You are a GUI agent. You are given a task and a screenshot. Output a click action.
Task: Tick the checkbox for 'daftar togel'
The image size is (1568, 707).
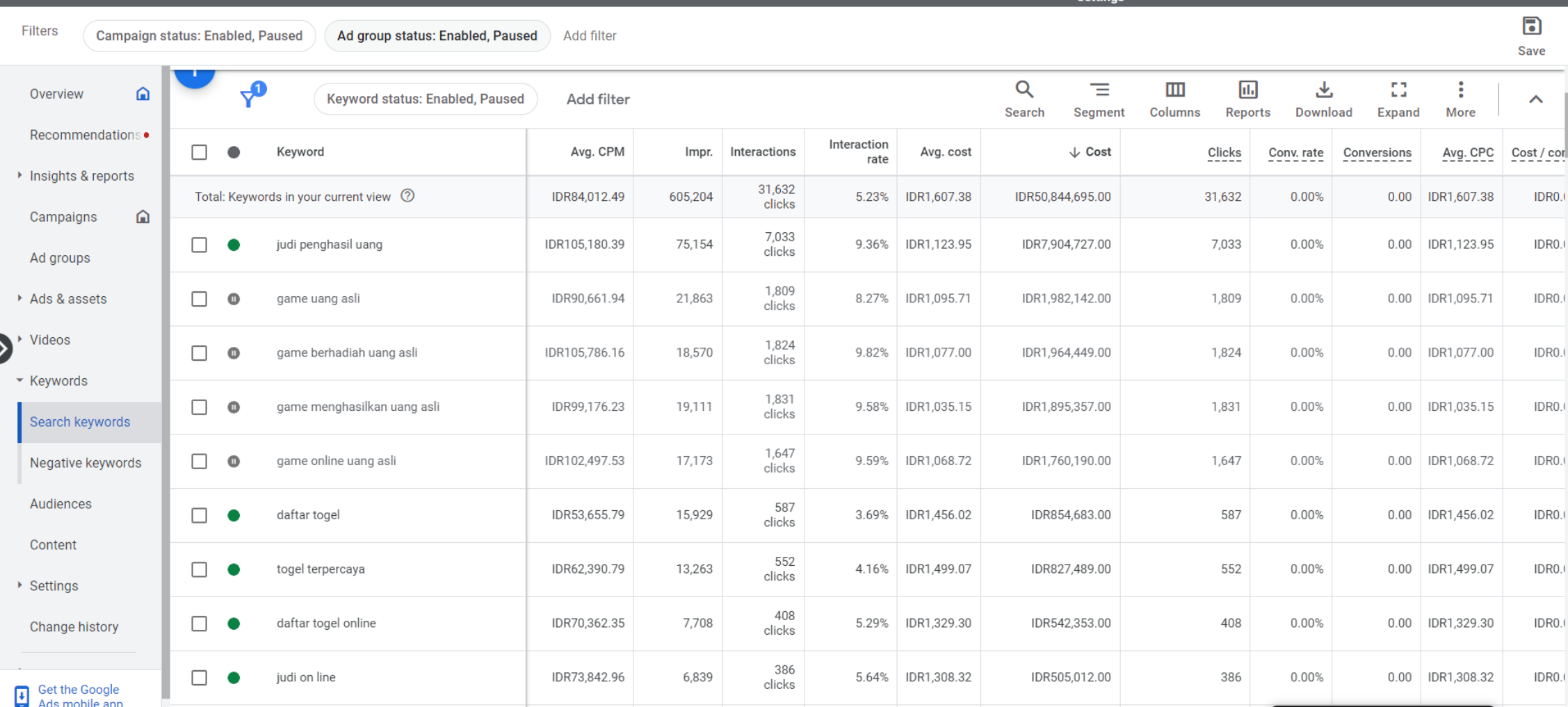200,515
